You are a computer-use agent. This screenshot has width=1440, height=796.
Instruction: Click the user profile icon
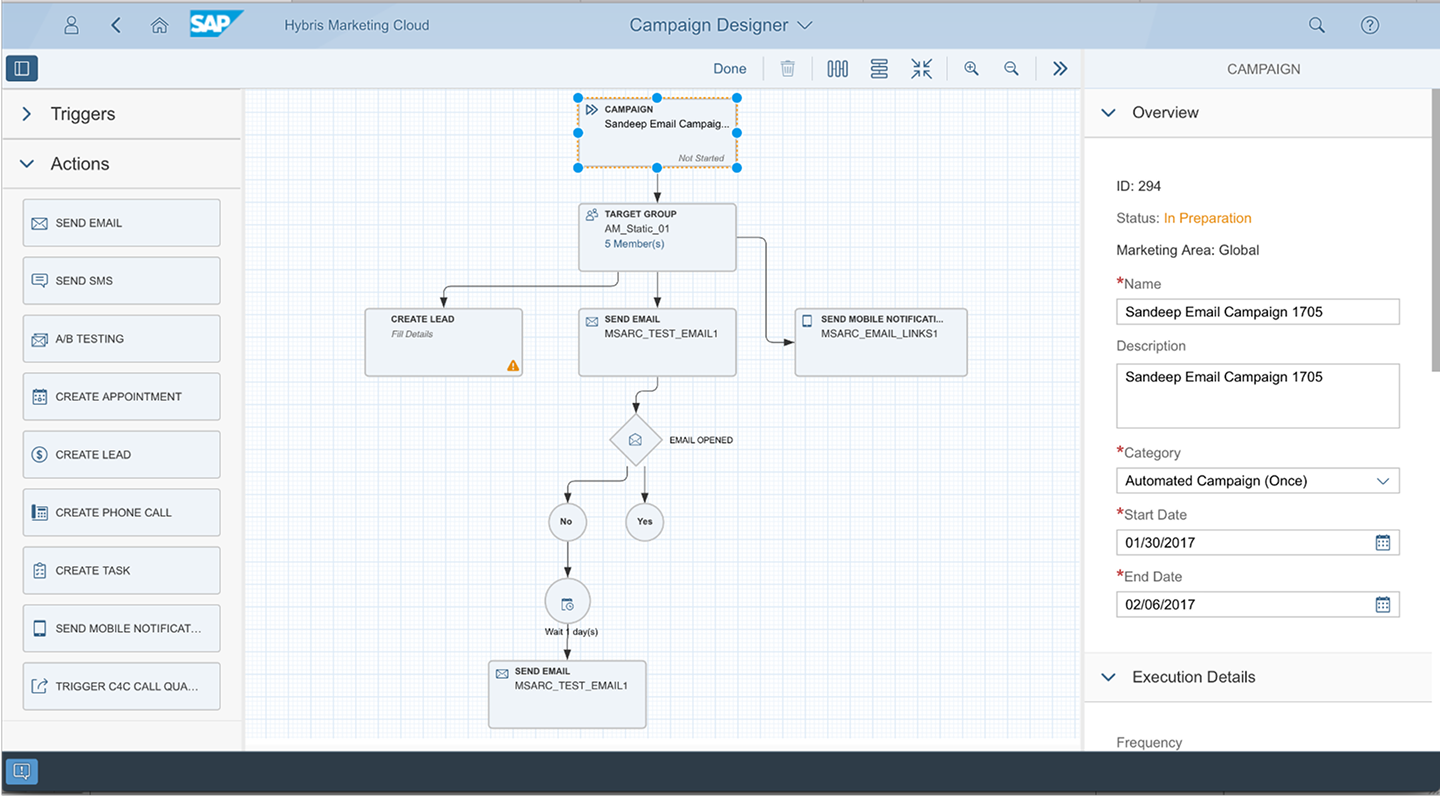[x=71, y=26]
